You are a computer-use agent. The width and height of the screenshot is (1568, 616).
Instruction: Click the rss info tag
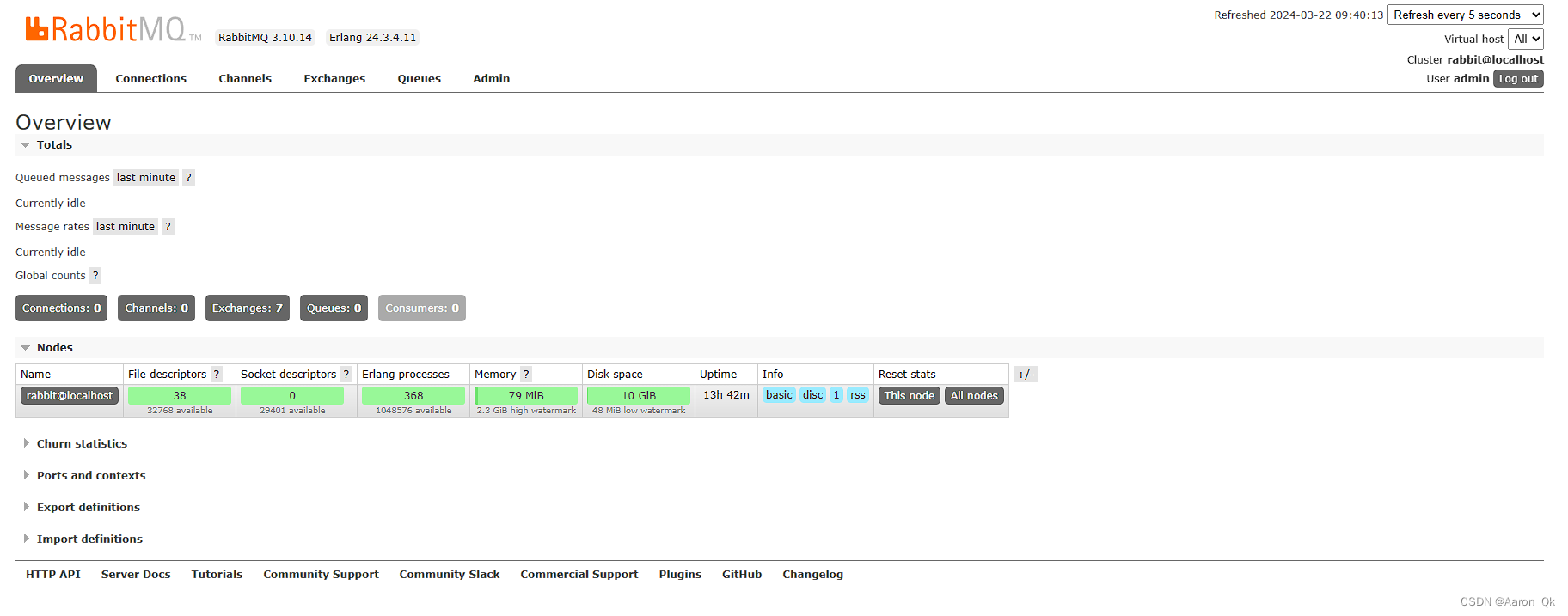coord(858,395)
